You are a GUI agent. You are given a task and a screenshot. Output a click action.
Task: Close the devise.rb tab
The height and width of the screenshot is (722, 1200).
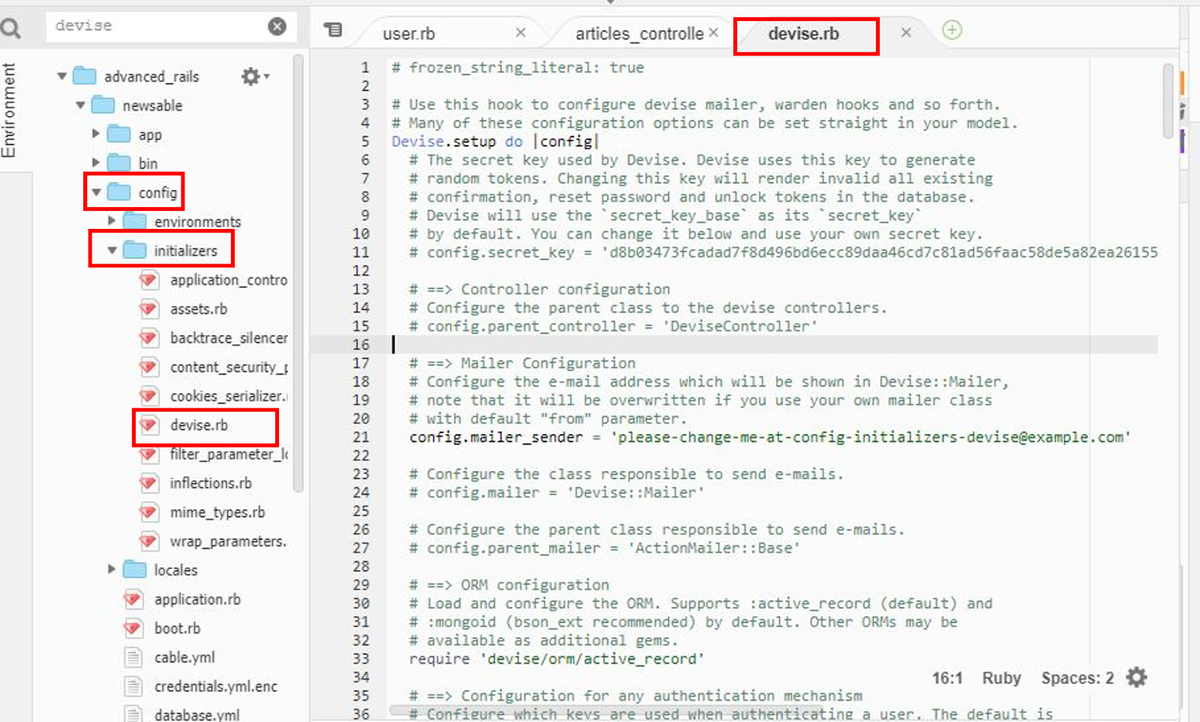906,33
